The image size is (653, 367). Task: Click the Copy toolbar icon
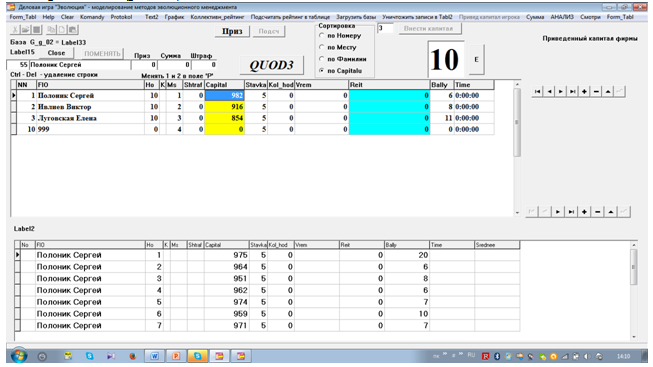pyautogui.click(x=51, y=30)
